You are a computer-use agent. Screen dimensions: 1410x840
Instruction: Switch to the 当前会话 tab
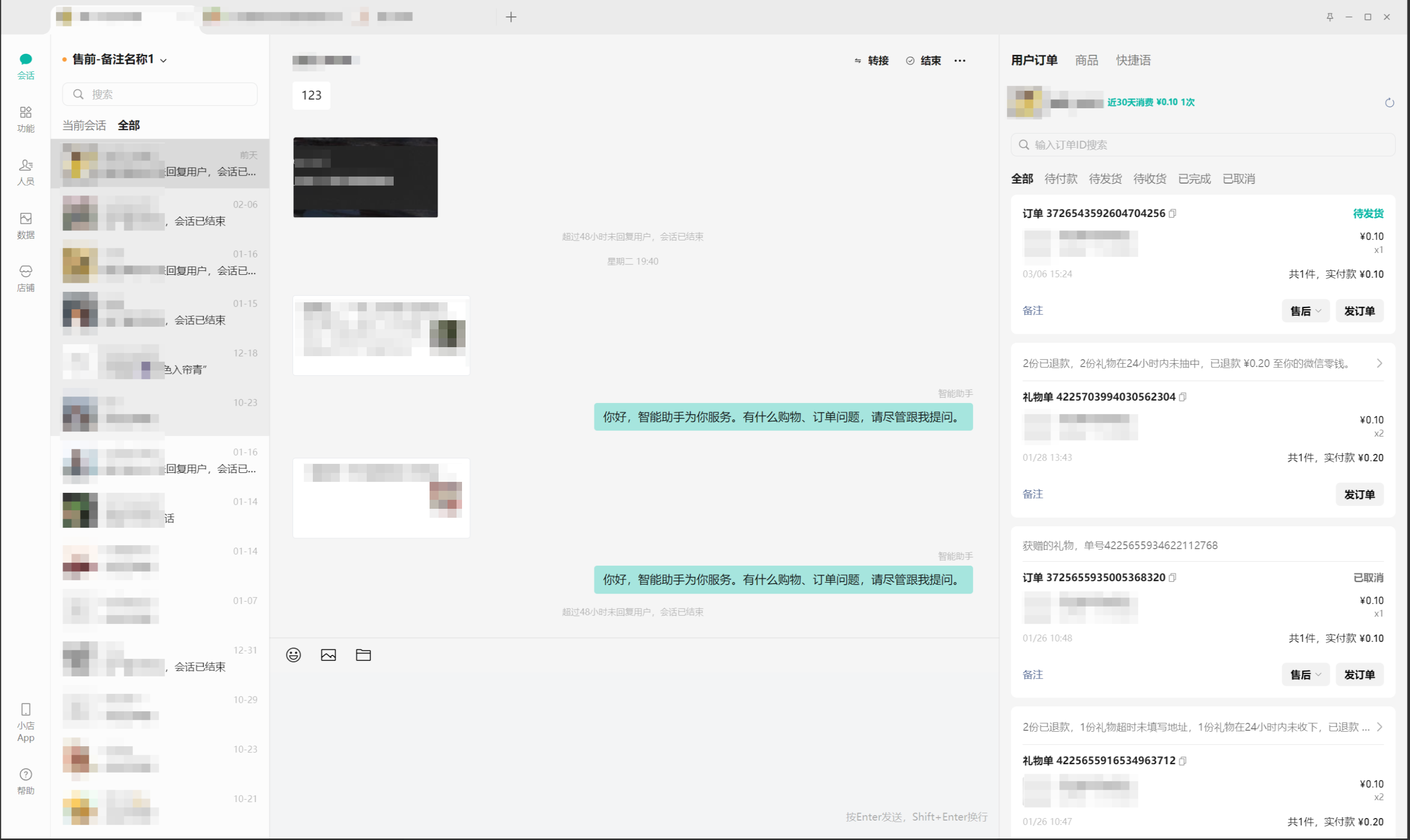84,125
